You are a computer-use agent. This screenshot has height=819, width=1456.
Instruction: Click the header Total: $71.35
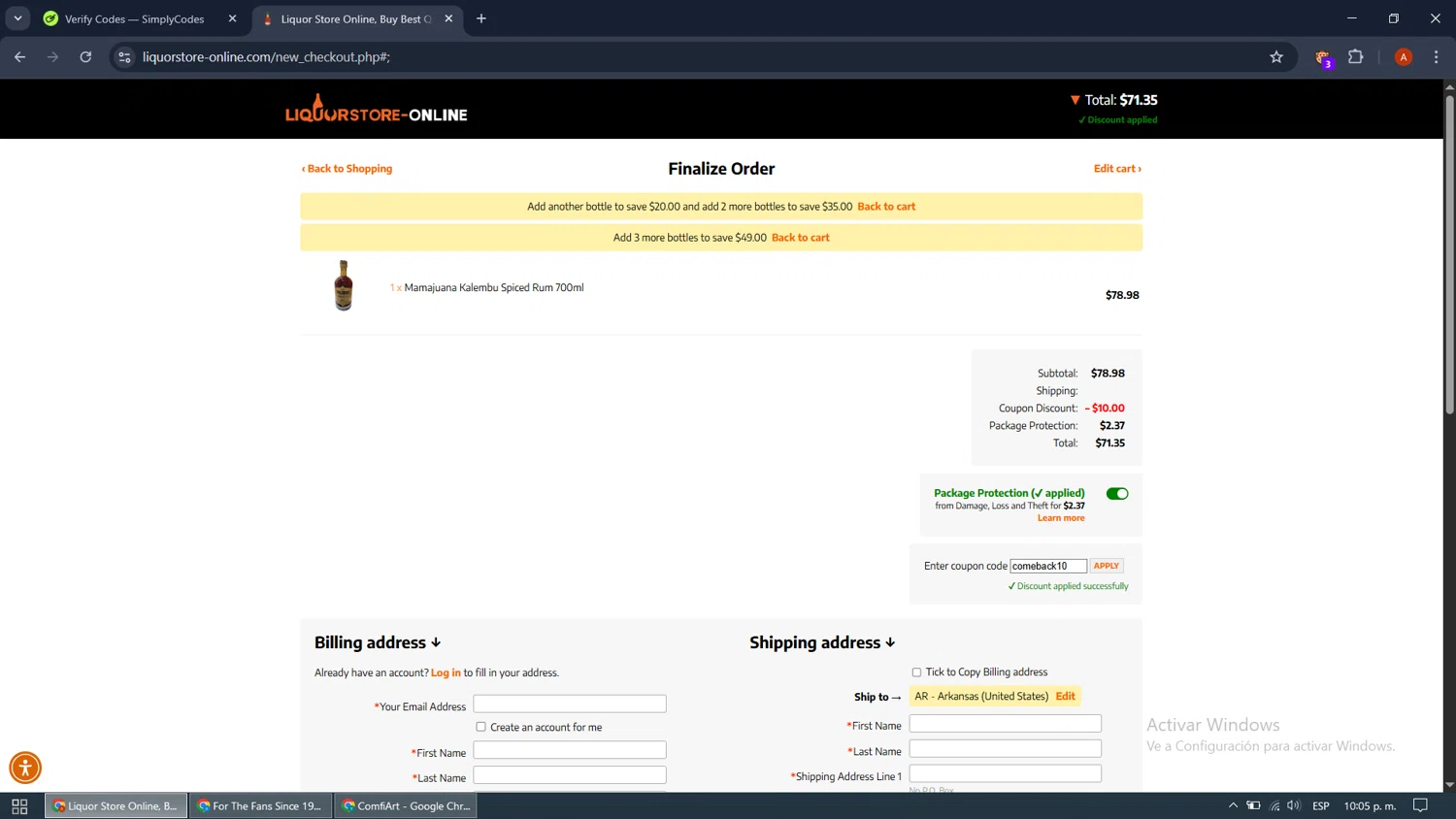(x=1121, y=100)
